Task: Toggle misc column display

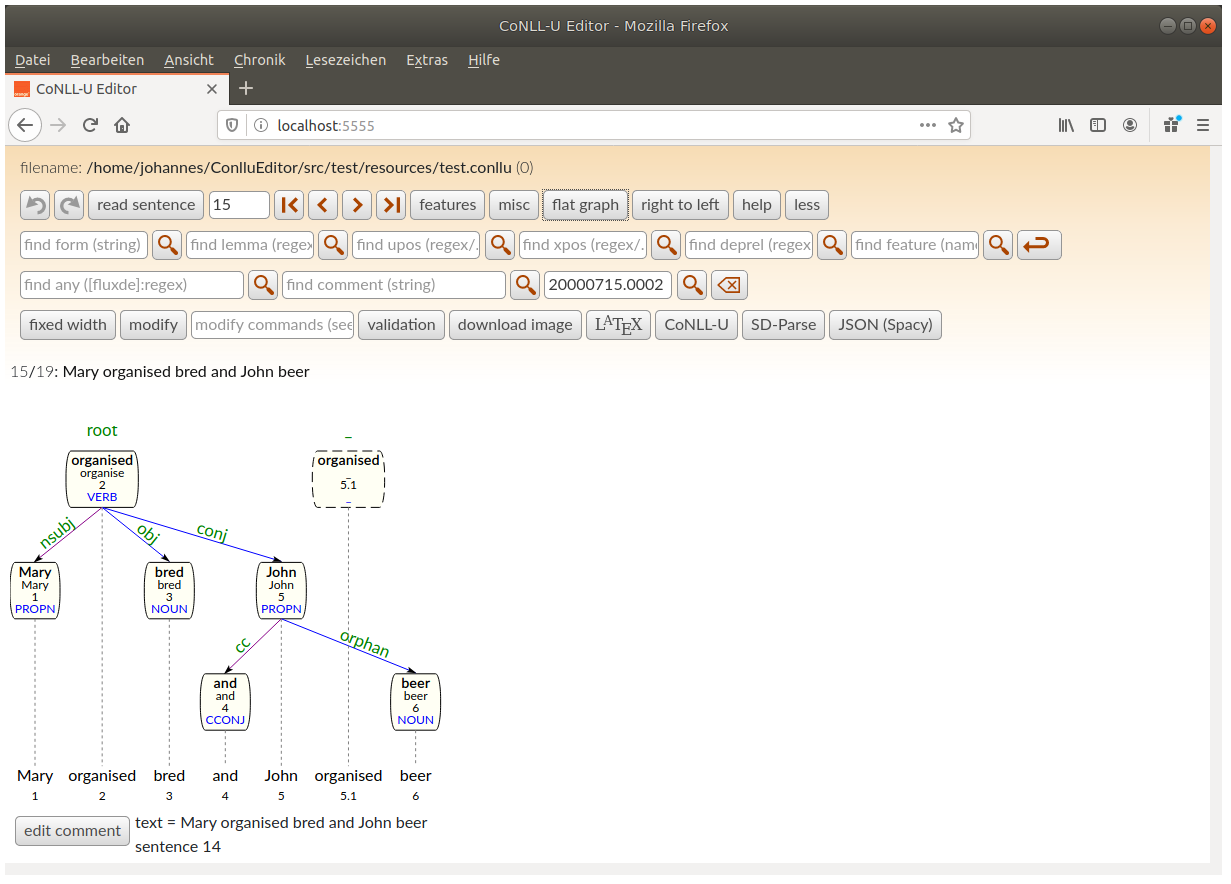Action: point(514,205)
